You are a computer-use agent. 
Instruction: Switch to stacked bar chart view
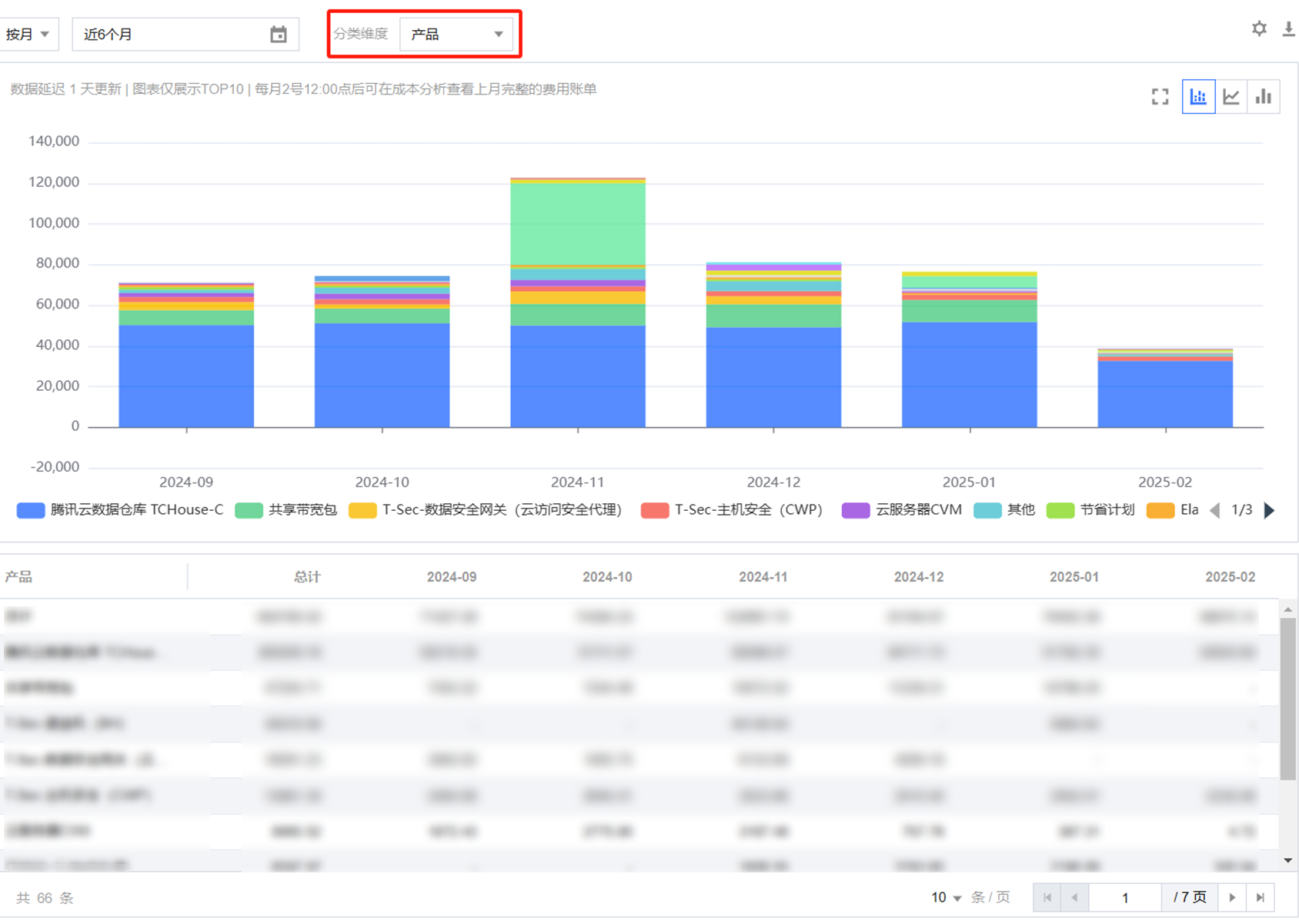pyautogui.click(x=1198, y=97)
